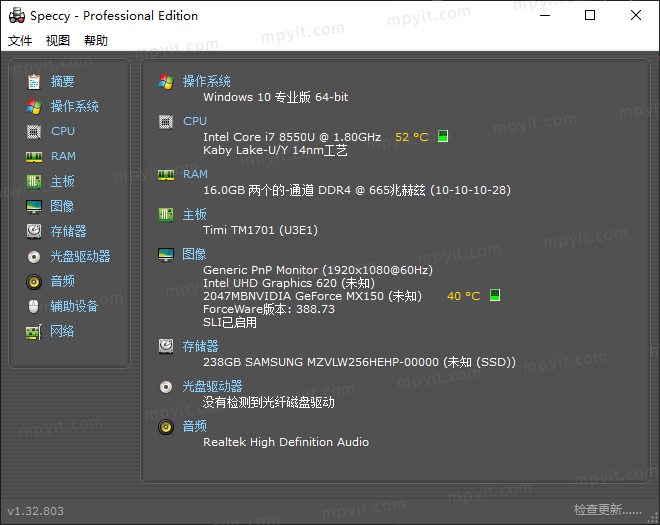Click the Intel UHD Graphics 620 line
Viewport: 660px width, 525px height.
coord(289,283)
